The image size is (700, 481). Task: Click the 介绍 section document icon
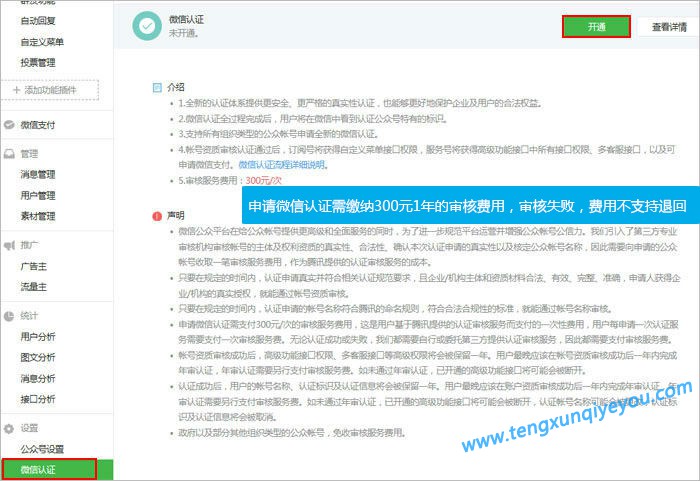[x=157, y=88]
